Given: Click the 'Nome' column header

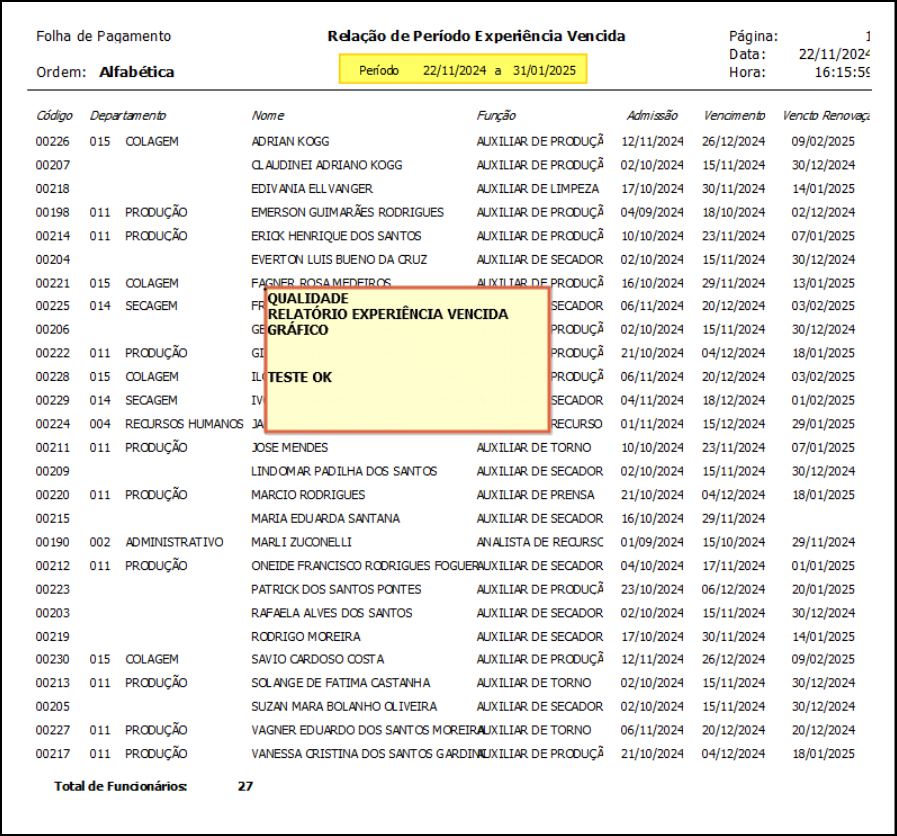Looking at the screenshot, I should 268,116.
